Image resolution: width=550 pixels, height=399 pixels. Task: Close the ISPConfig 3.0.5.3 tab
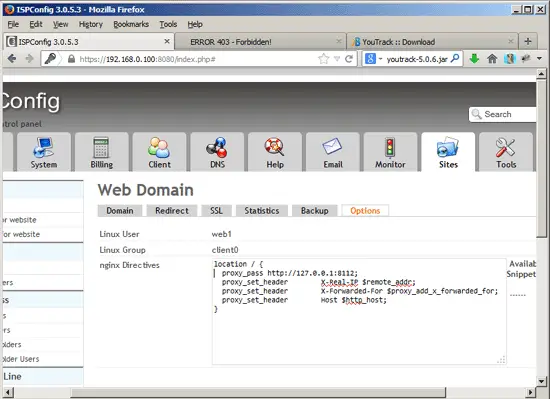click(x=167, y=41)
